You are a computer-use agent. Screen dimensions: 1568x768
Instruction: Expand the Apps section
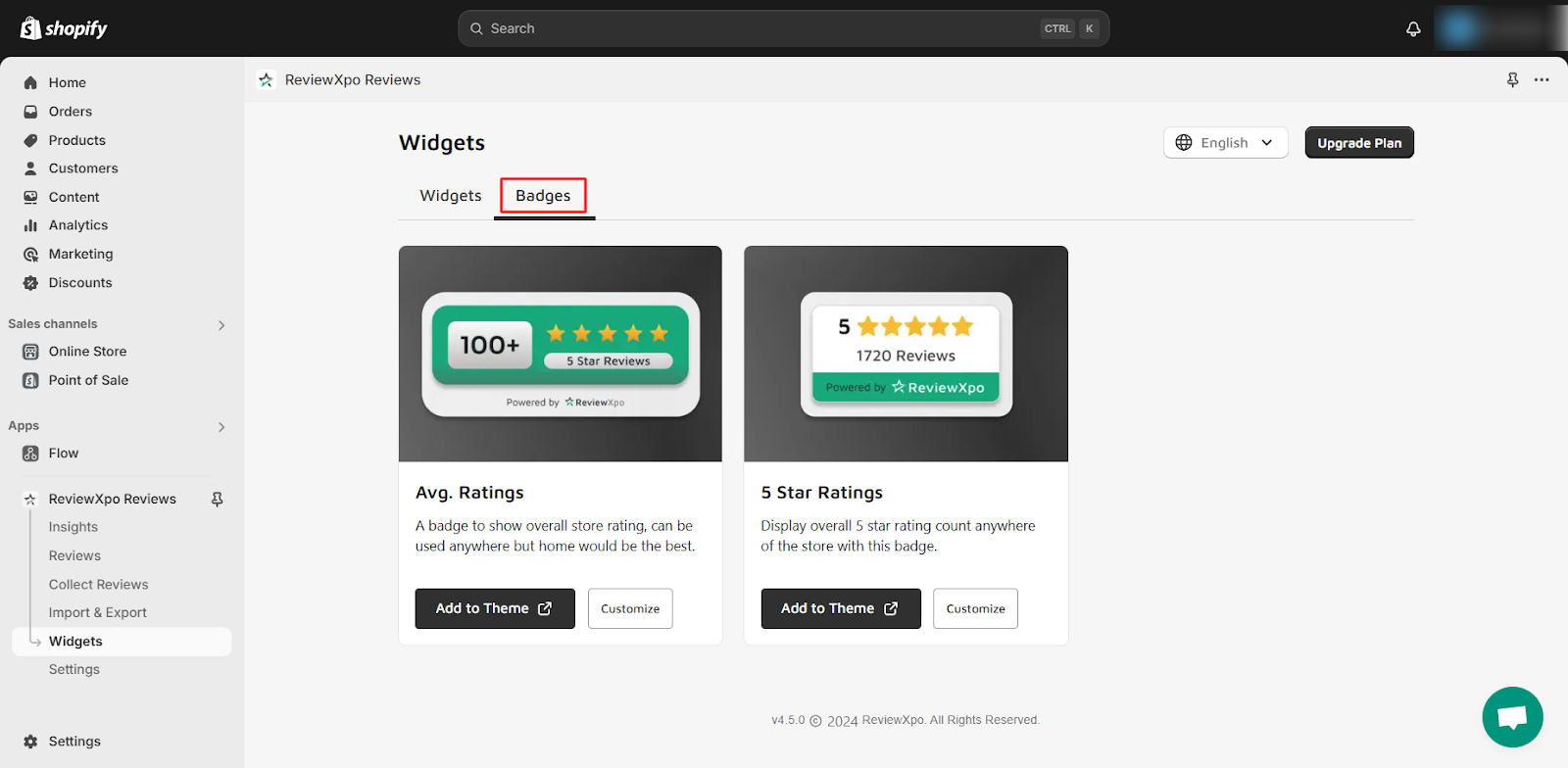pyautogui.click(x=221, y=427)
